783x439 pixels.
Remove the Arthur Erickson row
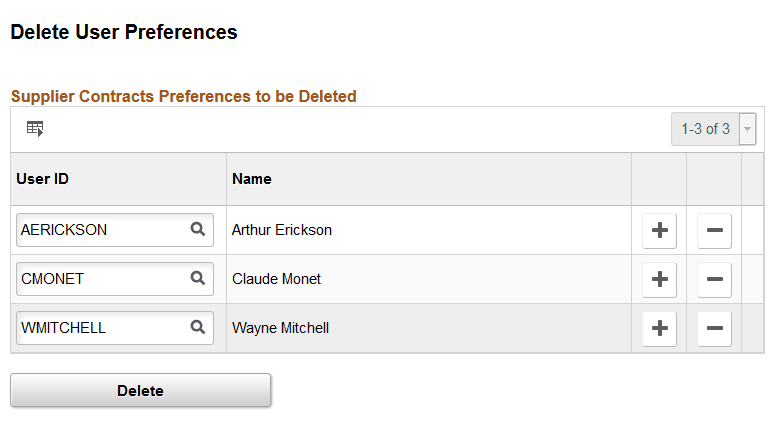point(714,230)
